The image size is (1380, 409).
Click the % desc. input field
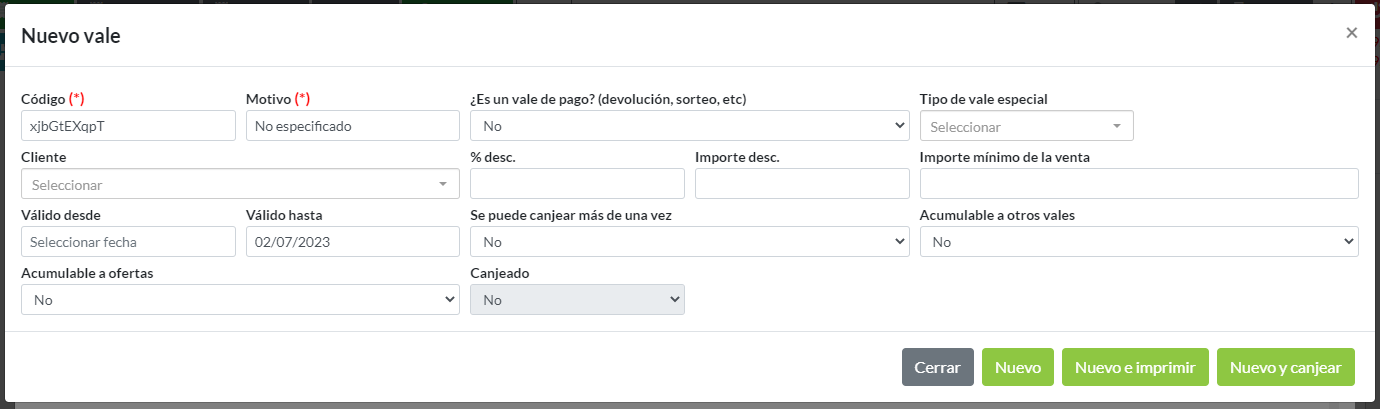[577, 184]
